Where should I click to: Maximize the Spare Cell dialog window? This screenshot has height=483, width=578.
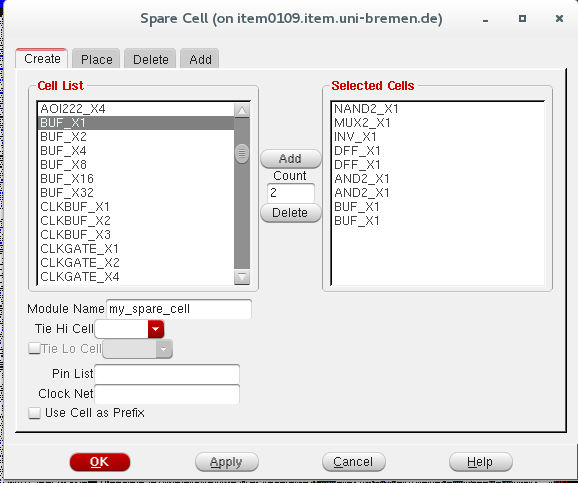coord(522,18)
